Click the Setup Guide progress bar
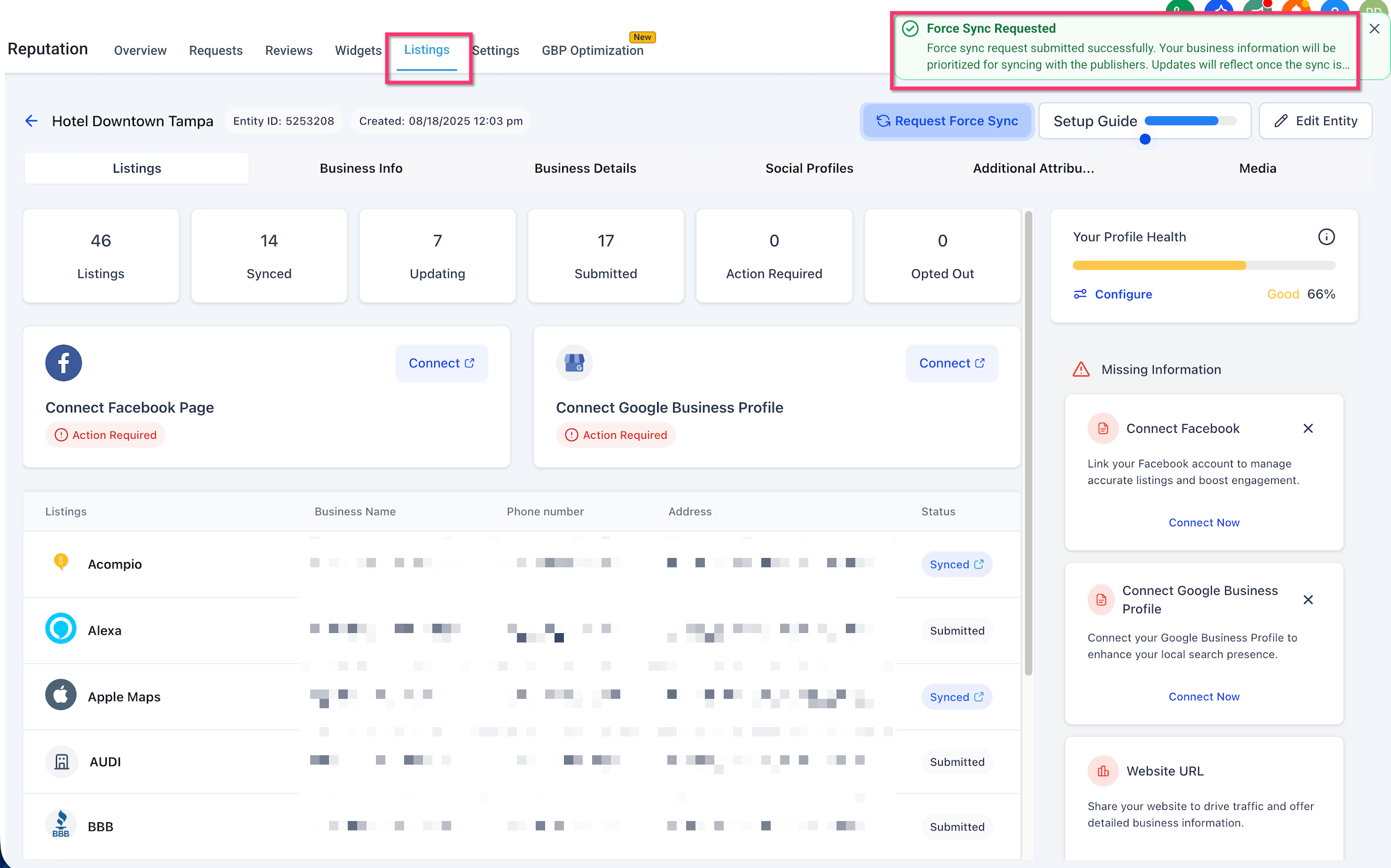1391x868 pixels. click(x=1190, y=121)
